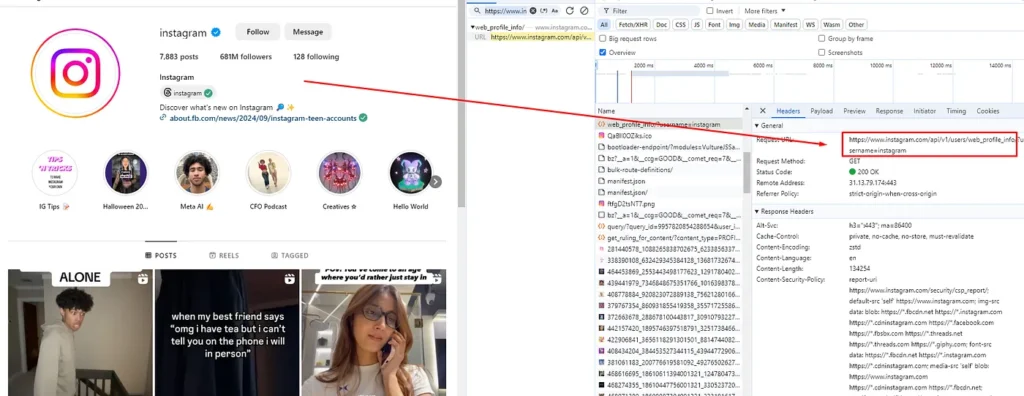The image size is (1024, 396).
Task: Uncheck the Overview checkbox
Action: click(603, 52)
